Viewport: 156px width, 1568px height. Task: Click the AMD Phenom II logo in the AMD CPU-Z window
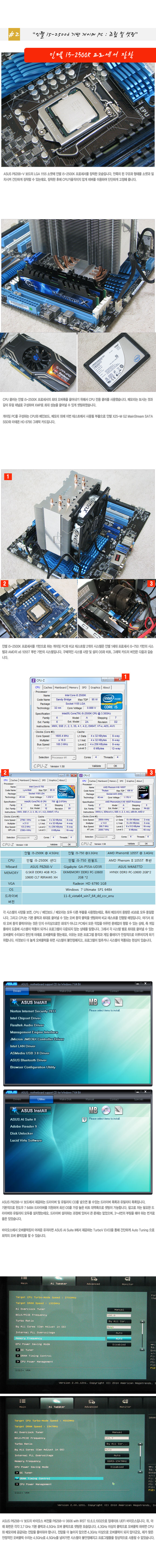tap(143, 791)
